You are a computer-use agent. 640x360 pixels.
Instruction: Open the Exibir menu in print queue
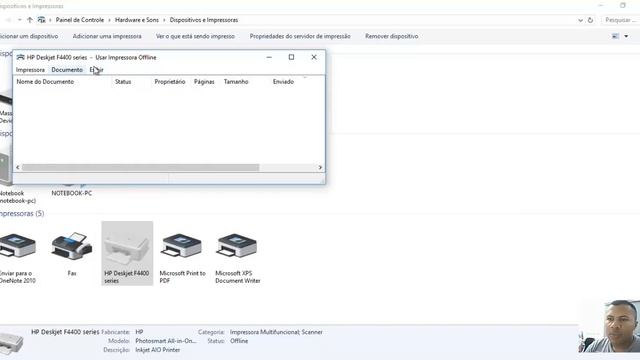[x=96, y=70]
